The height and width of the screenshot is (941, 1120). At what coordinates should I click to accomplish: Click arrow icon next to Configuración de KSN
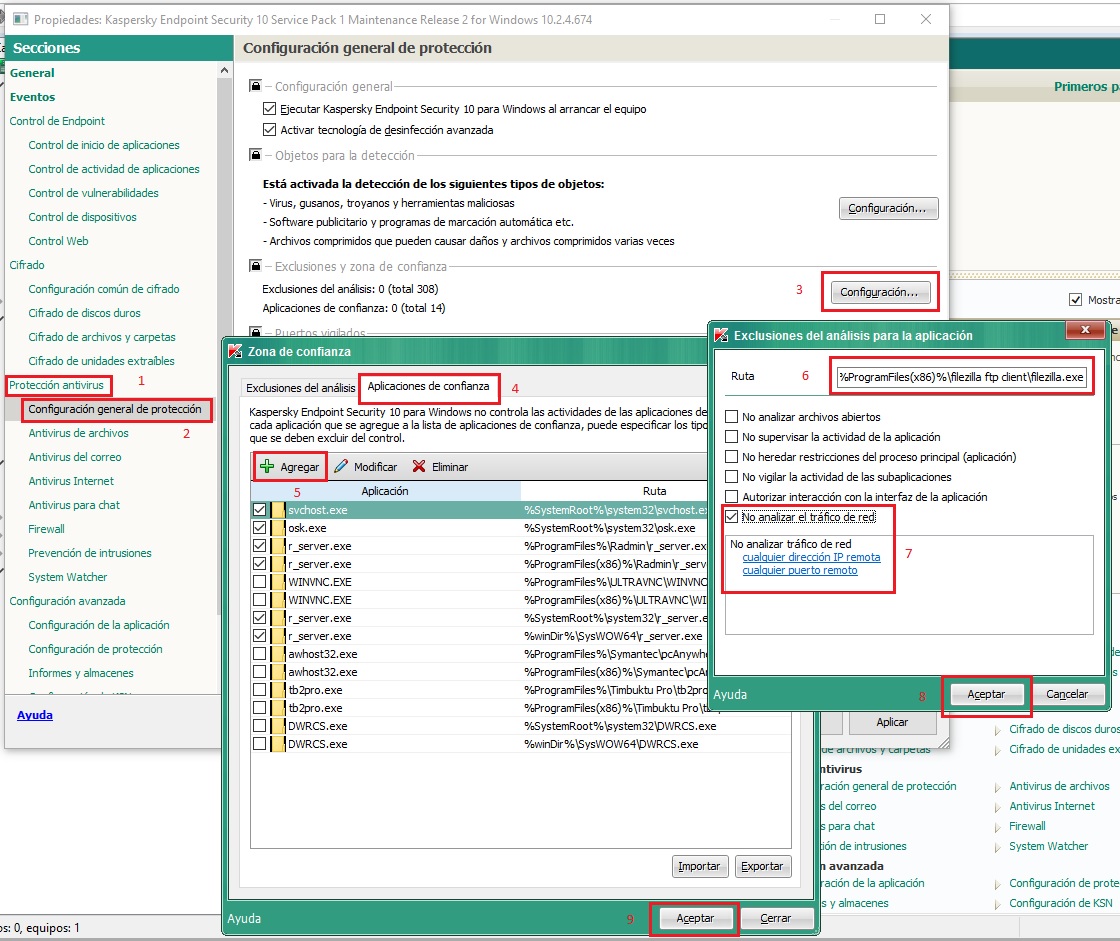(x=998, y=905)
